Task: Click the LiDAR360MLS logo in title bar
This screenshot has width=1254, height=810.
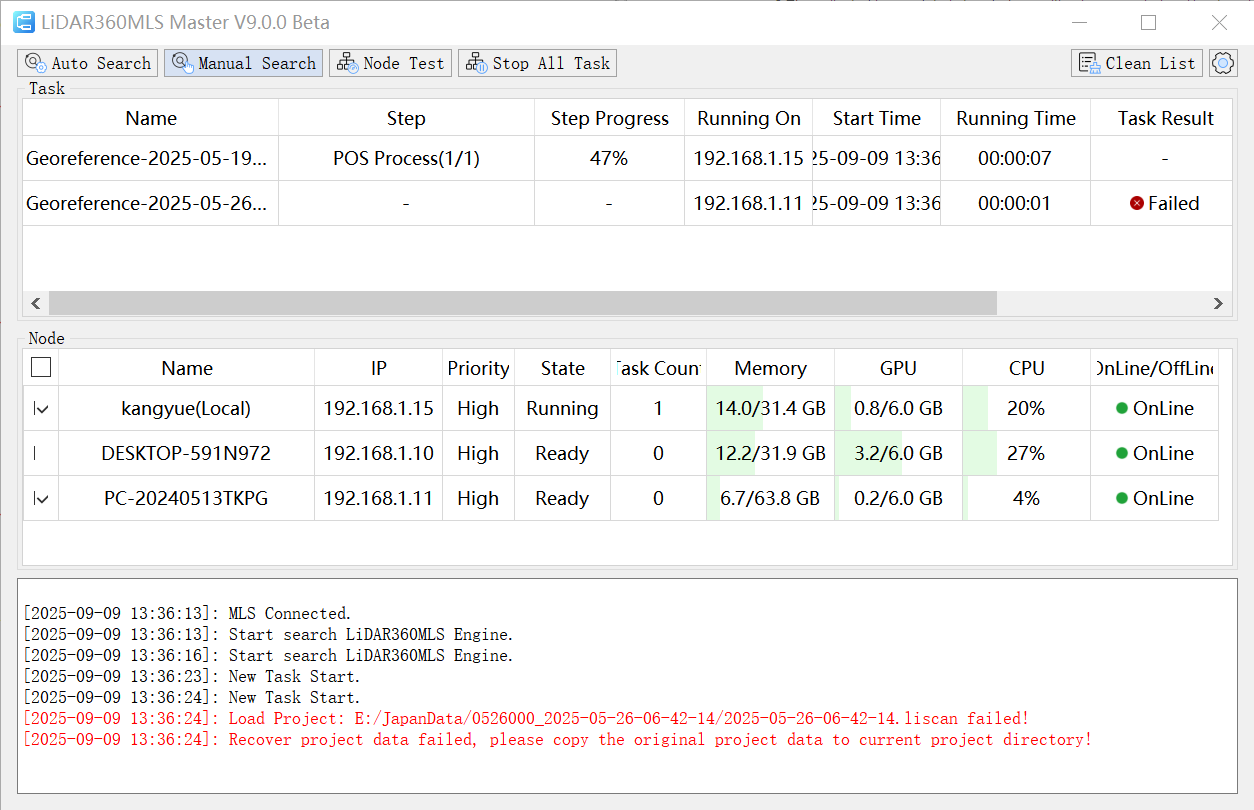Action: [23, 22]
